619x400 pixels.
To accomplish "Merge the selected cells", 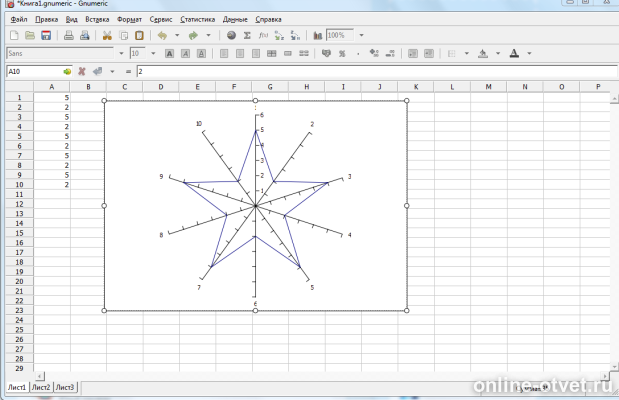I will click(x=288, y=53).
